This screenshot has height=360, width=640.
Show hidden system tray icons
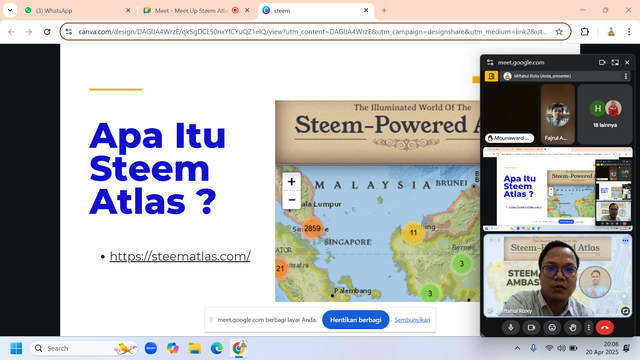[x=517, y=348]
